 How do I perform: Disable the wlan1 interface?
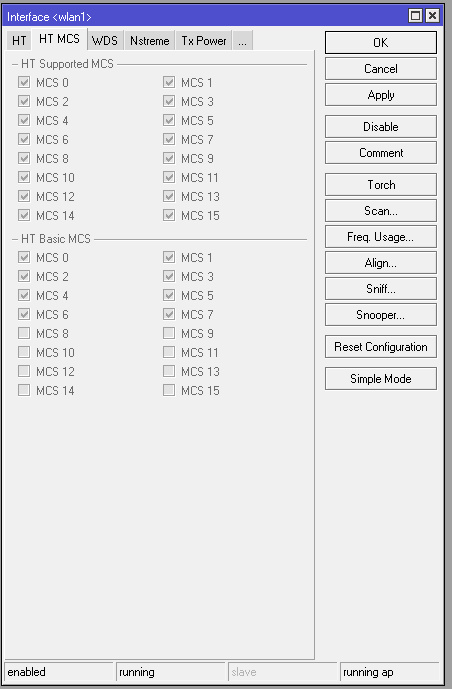pos(380,127)
